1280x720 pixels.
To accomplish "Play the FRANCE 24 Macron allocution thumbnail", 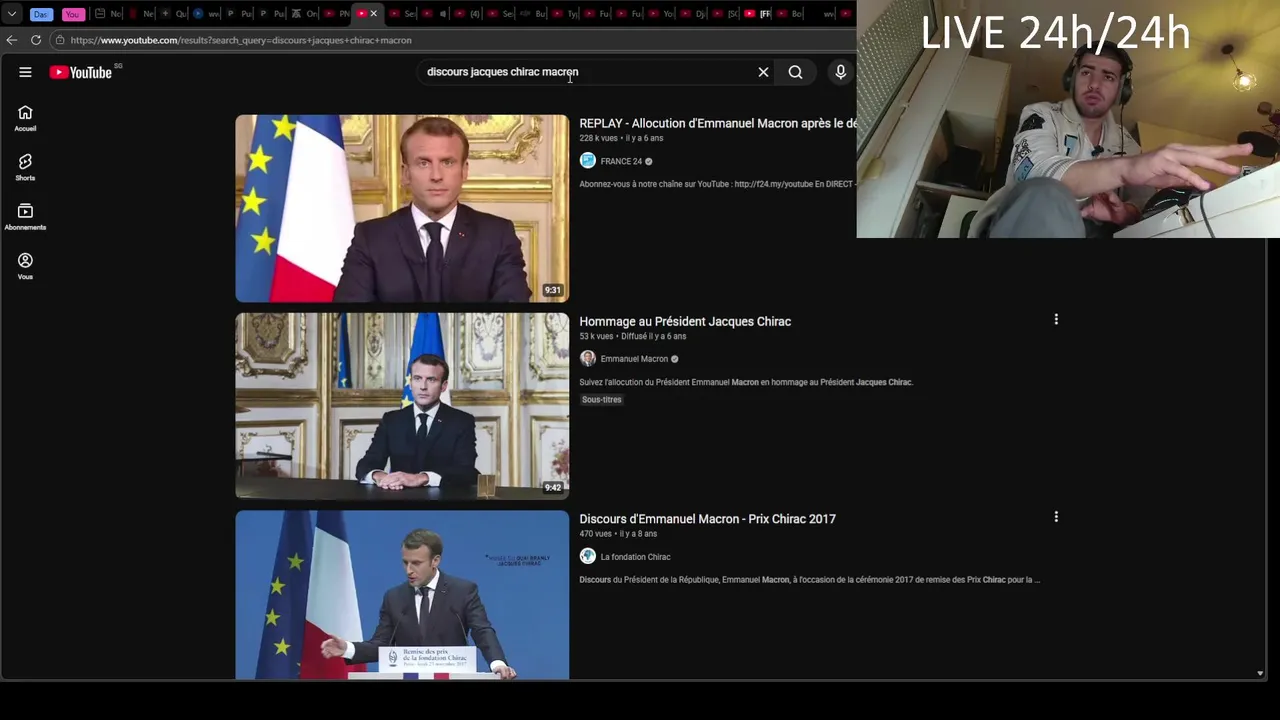I will point(402,208).
